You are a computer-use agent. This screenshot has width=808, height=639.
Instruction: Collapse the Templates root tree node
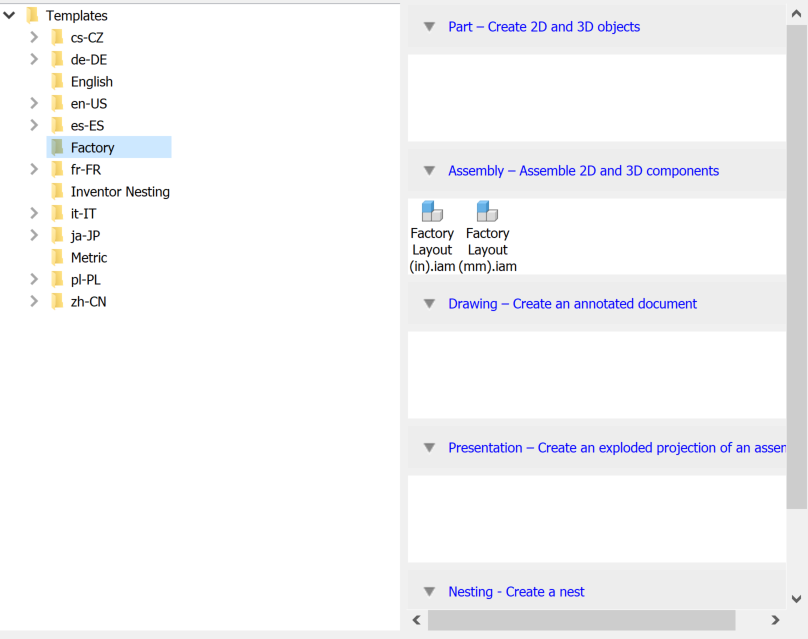point(9,16)
